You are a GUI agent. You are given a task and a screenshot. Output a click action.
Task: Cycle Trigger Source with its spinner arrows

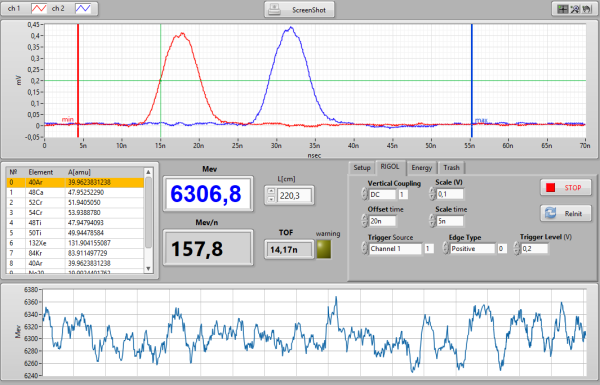(364, 248)
